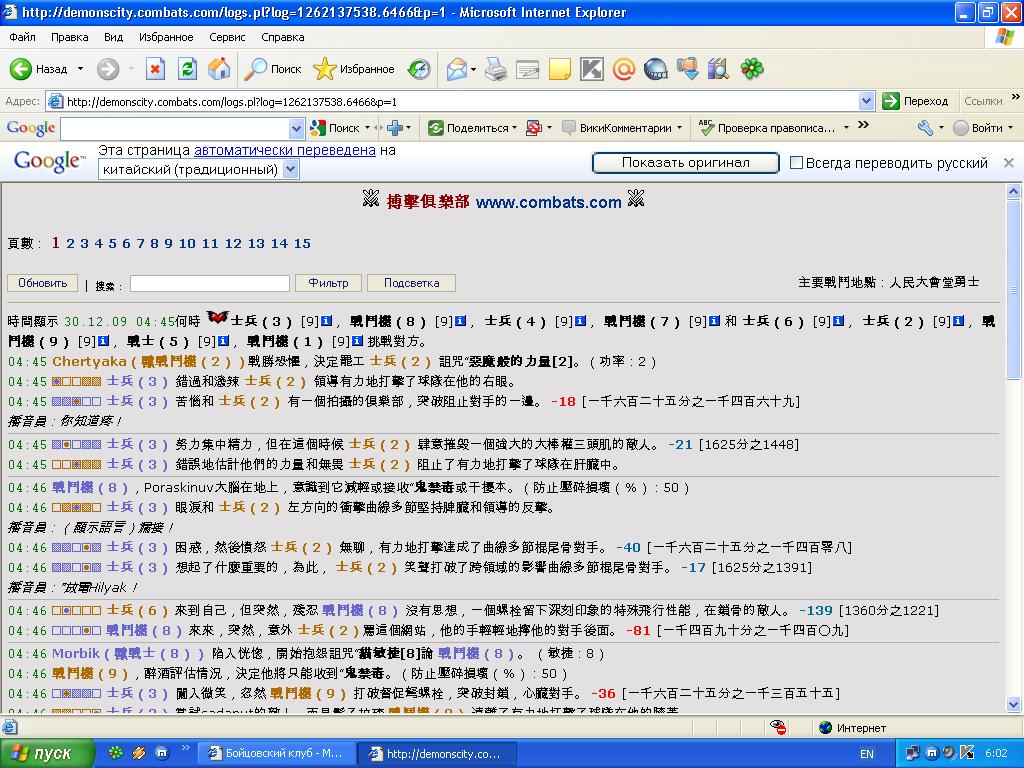Open the Файл menu
This screenshot has height=768, width=1024.
click(22, 37)
